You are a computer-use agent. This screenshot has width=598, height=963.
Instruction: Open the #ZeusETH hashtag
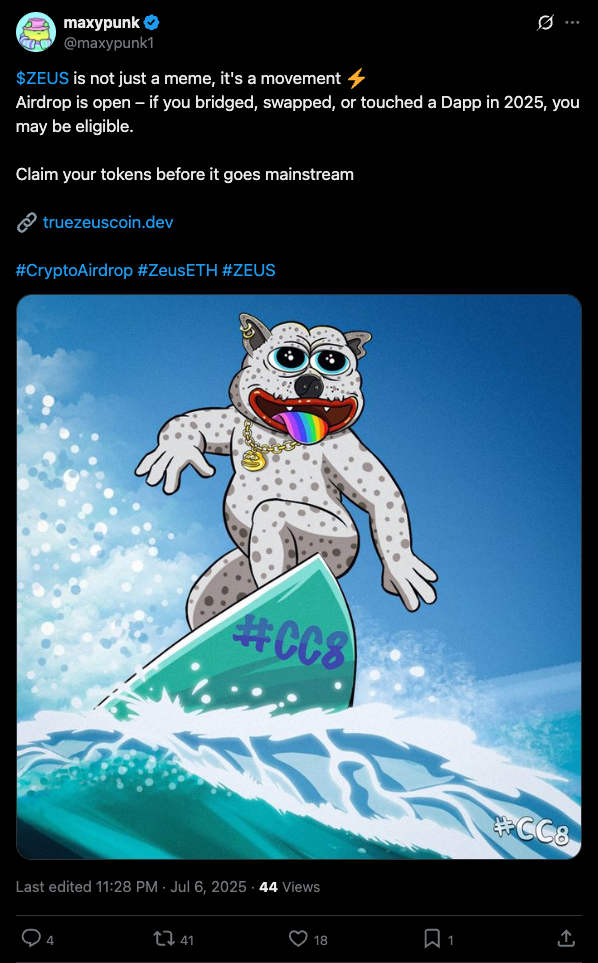tap(177, 270)
